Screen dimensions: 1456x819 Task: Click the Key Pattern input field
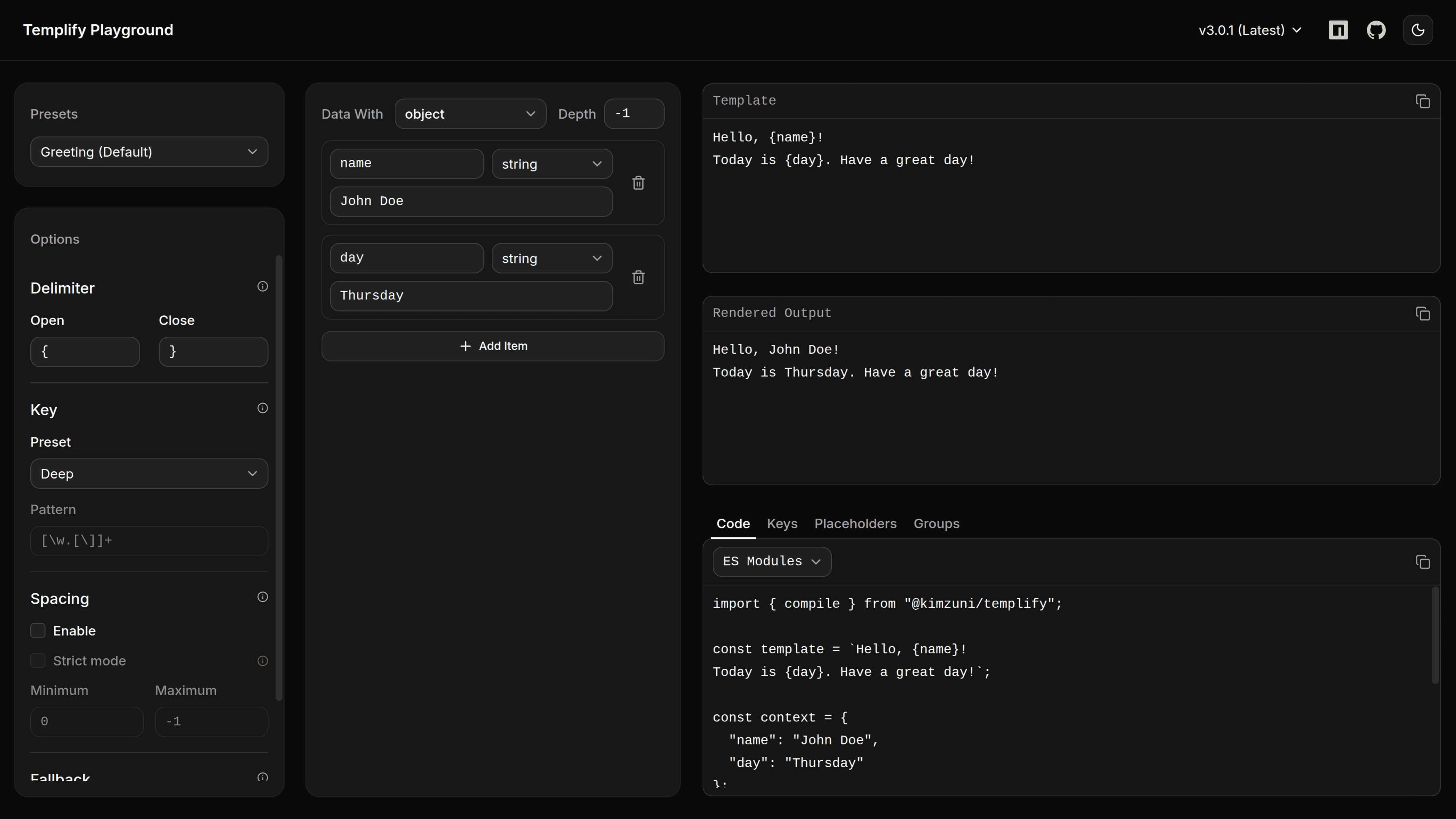click(x=149, y=541)
